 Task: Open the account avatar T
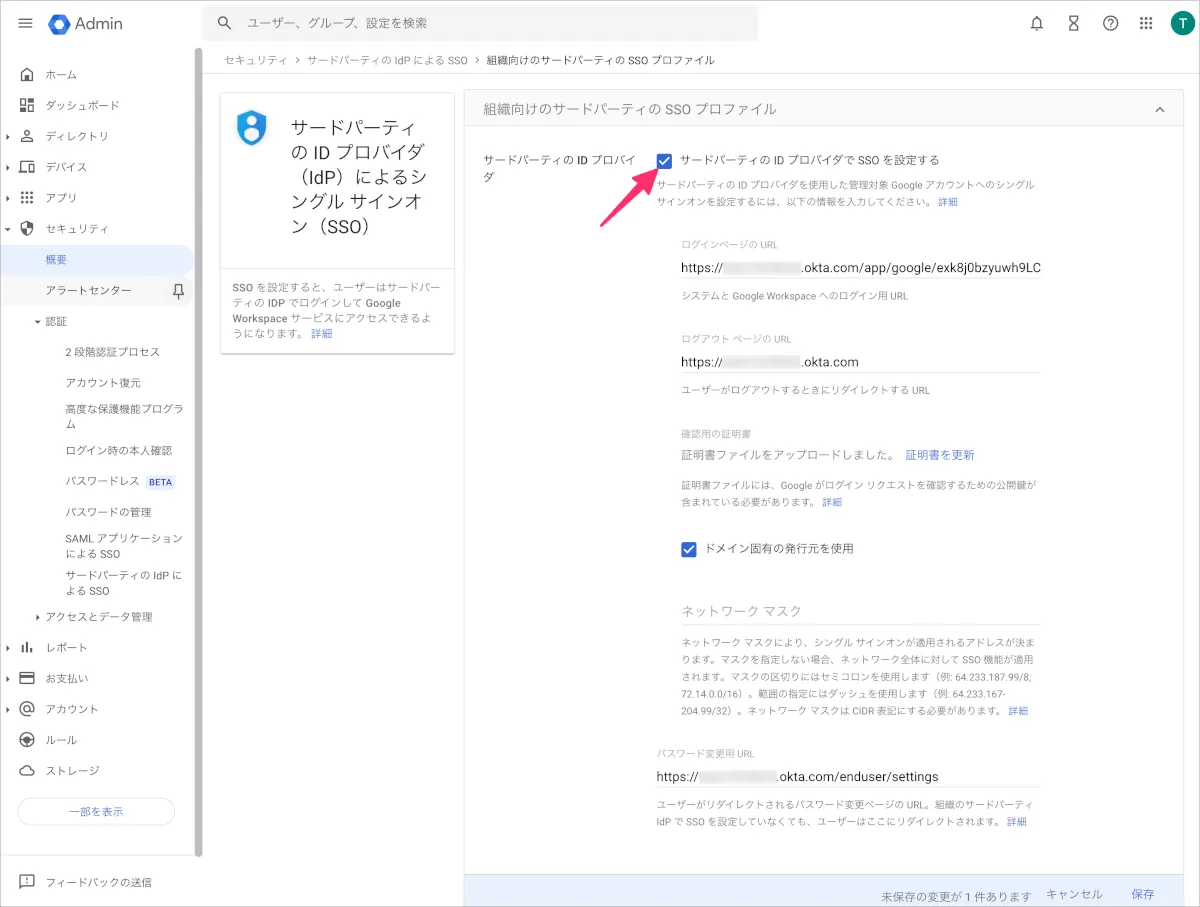1181,23
